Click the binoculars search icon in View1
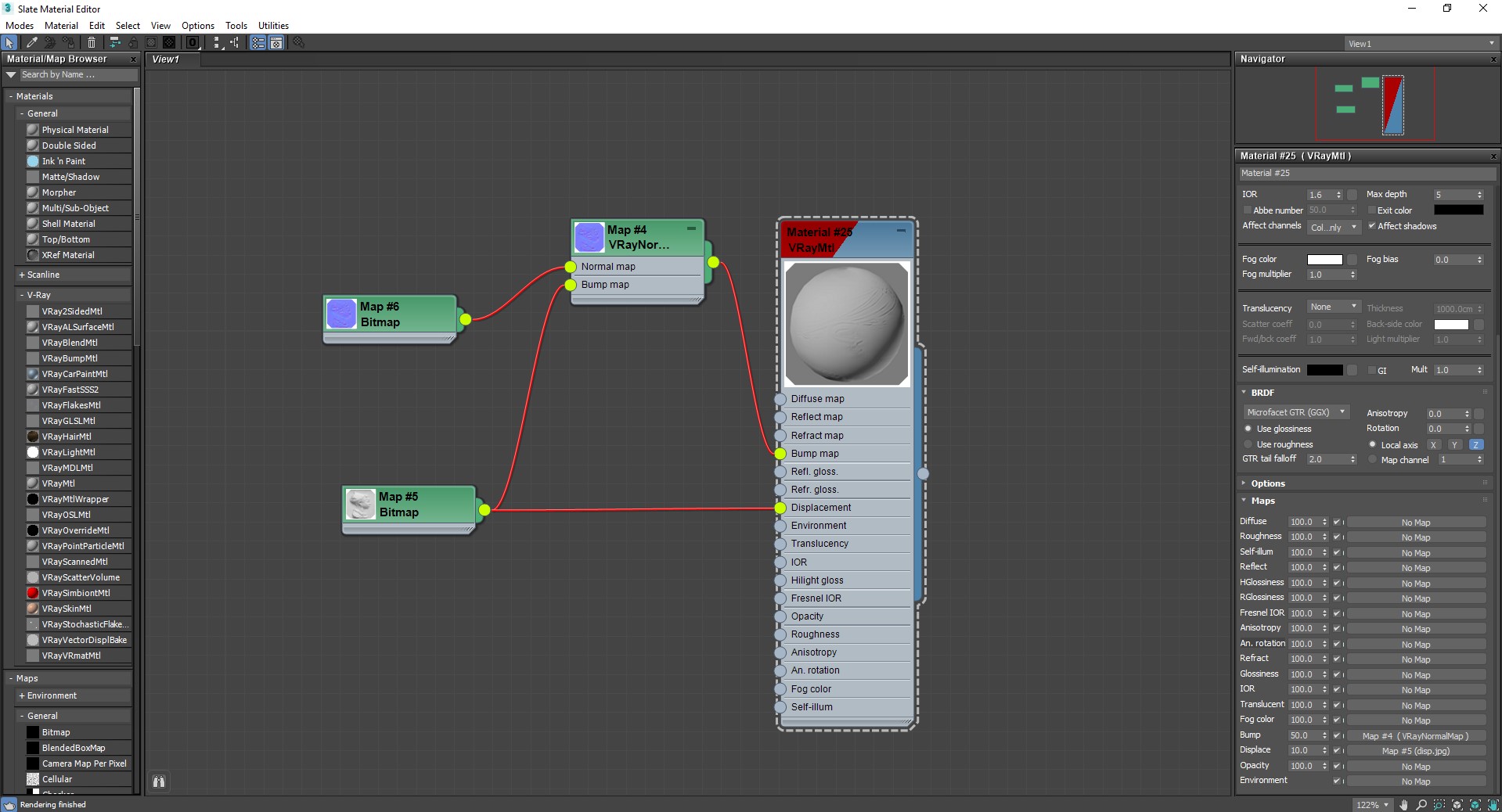 159,781
